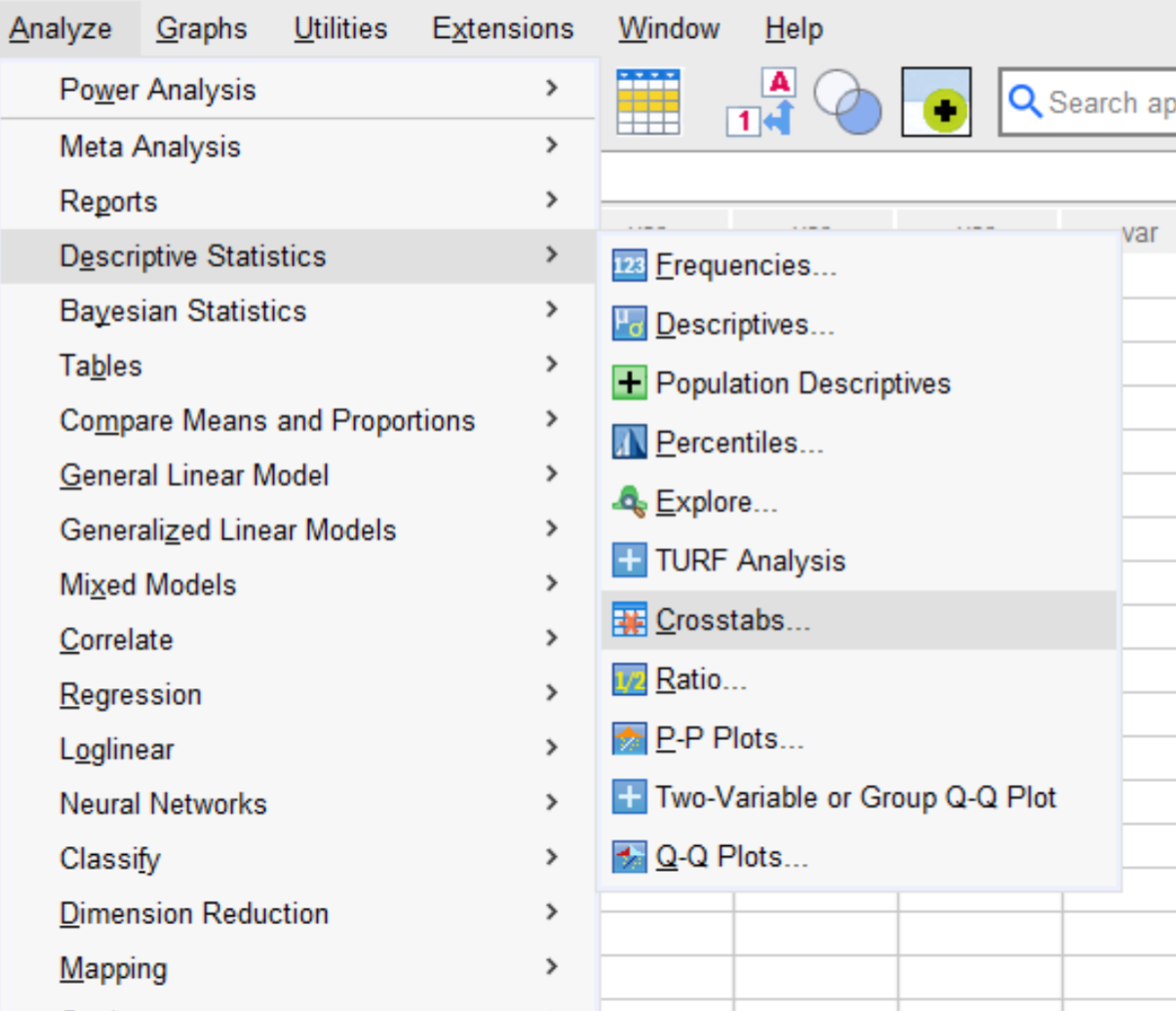The image size is (1176, 1011).
Task: Click the Q-Q Plots icon
Action: pyautogui.click(x=629, y=857)
